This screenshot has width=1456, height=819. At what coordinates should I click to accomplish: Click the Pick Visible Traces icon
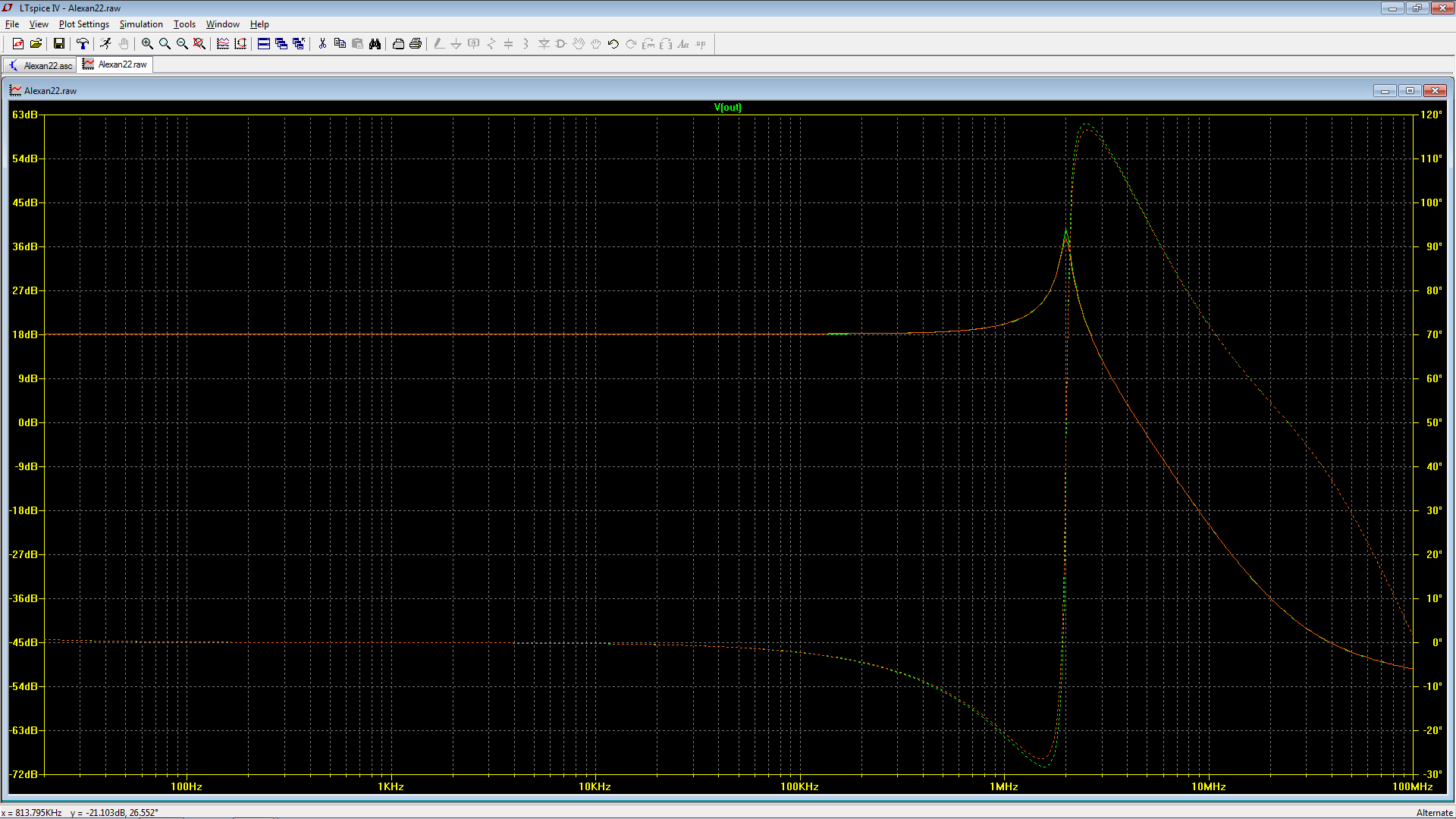pyautogui.click(x=223, y=44)
